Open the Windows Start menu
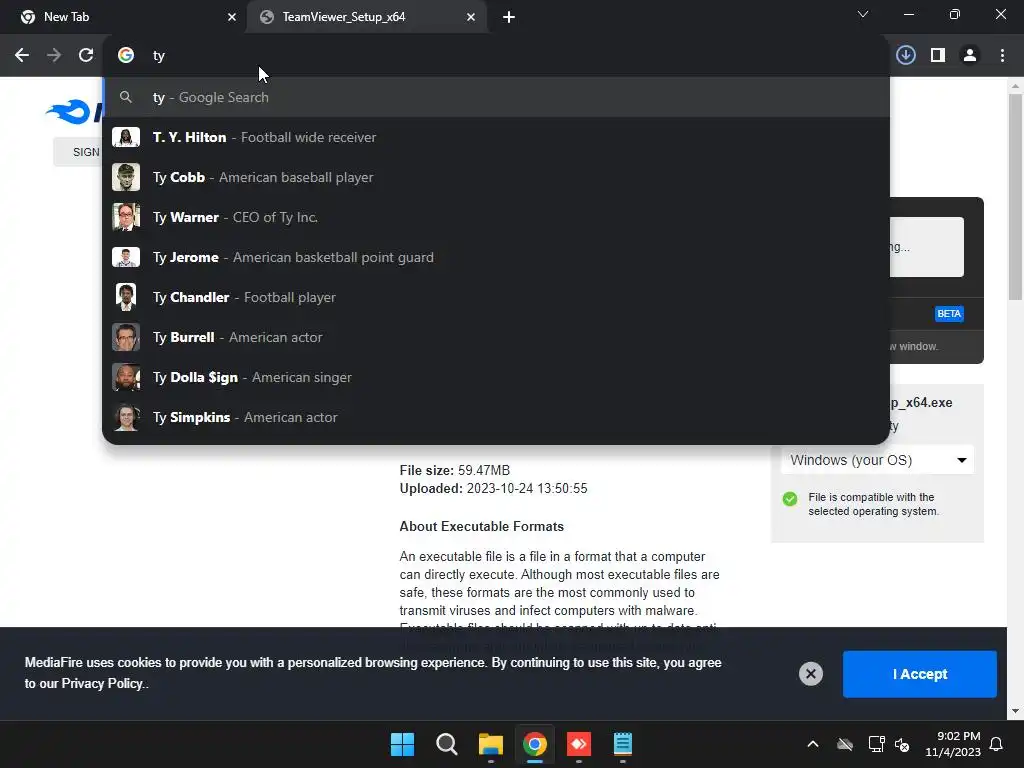Viewport: 1024px width, 768px height. point(402,744)
